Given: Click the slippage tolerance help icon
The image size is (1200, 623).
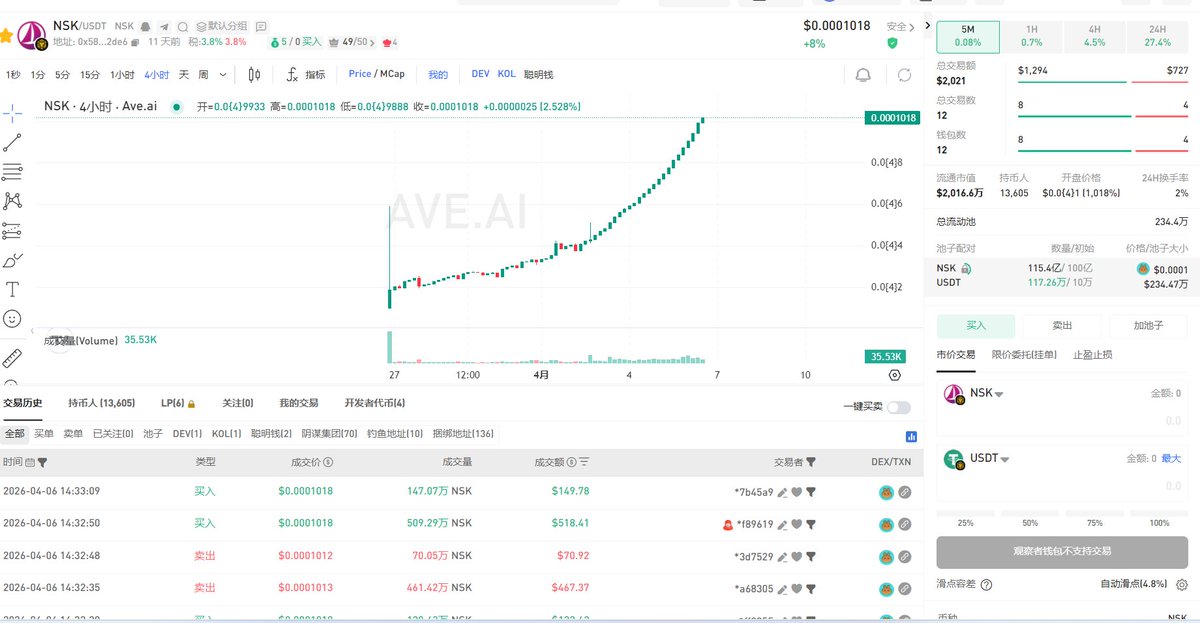Looking at the screenshot, I should pyautogui.click(x=986, y=584).
